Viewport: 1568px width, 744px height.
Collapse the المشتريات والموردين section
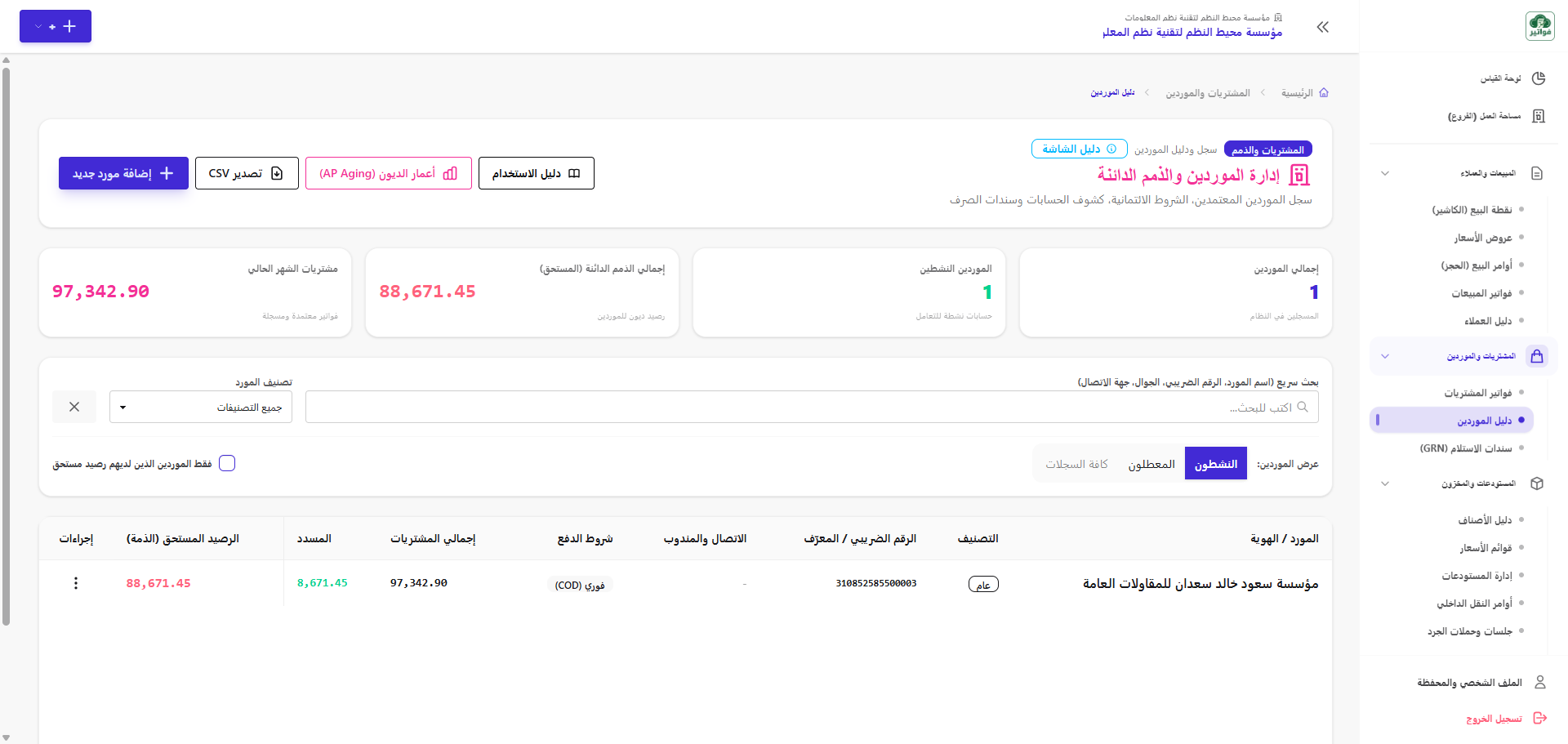[x=1385, y=356]
